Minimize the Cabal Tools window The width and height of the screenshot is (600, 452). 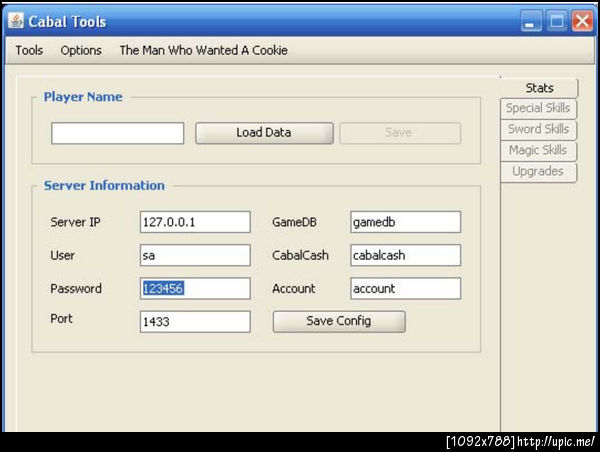coord(531,21)
